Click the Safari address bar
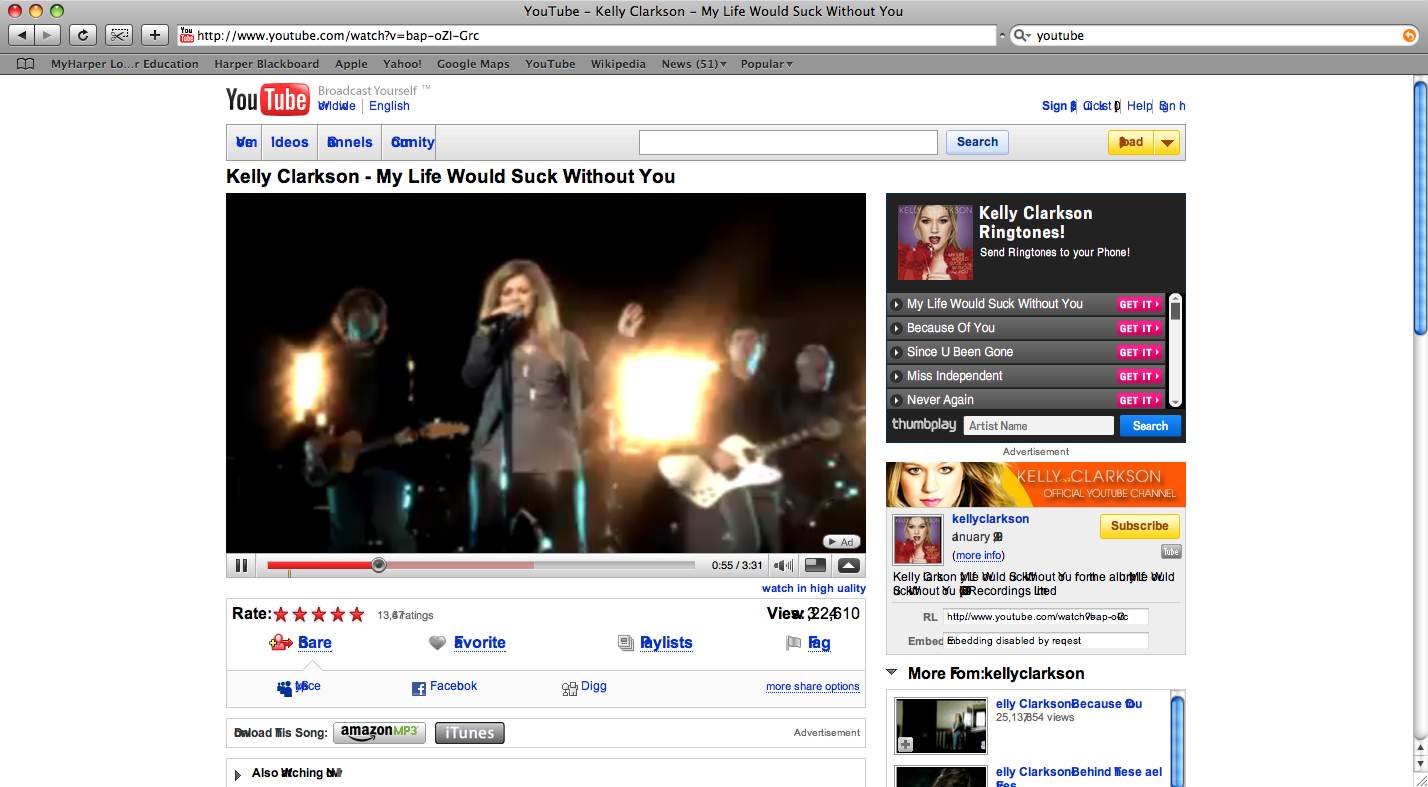 tap(587, 35)
